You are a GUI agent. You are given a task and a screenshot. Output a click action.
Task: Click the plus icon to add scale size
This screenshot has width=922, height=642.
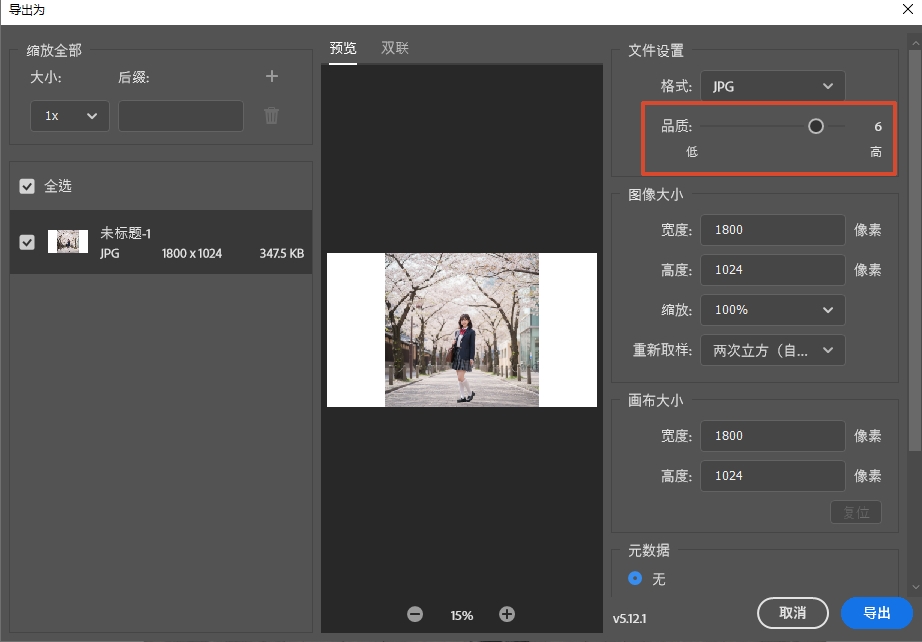tap(271, 77)
